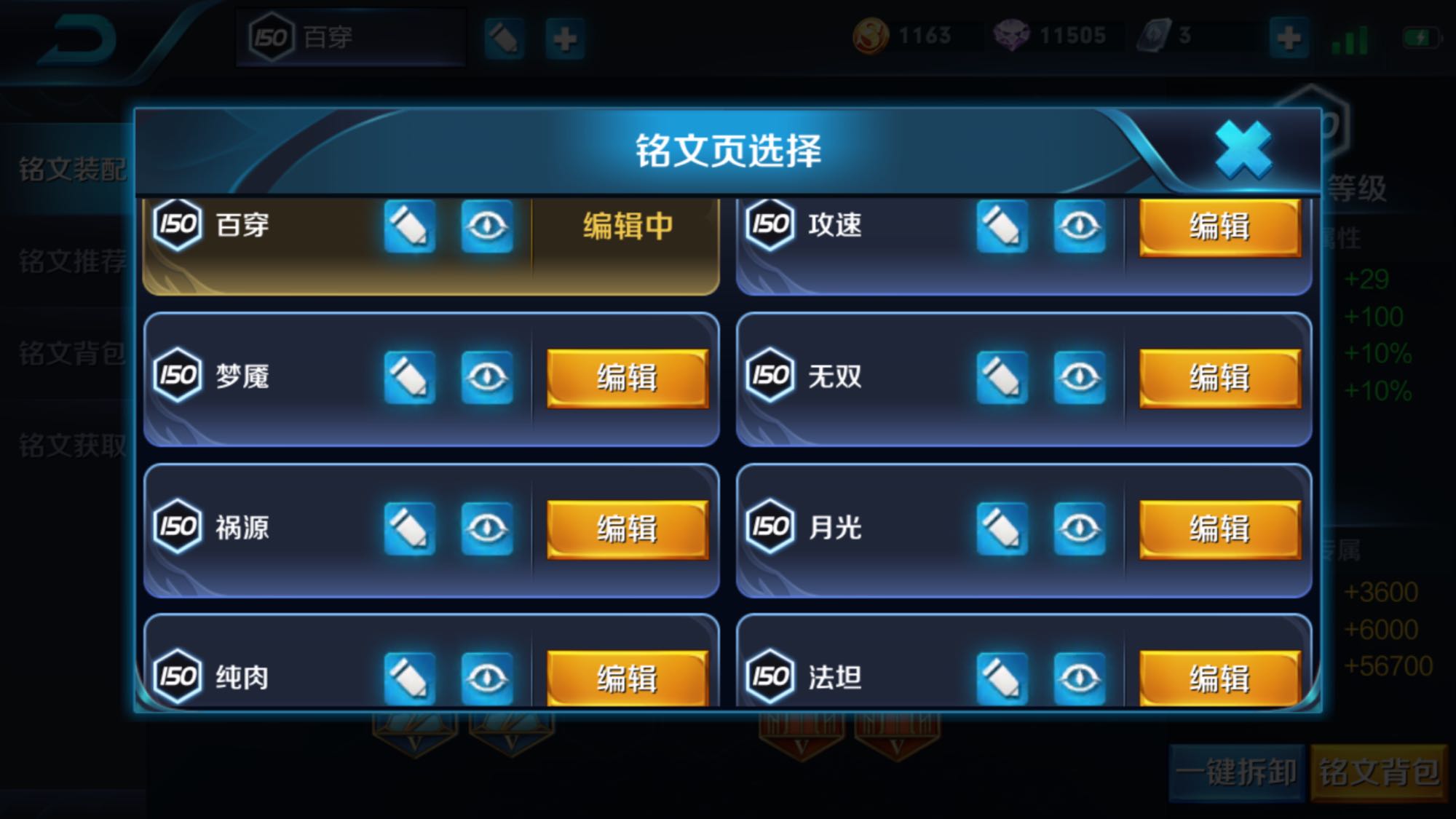Open the 法坦 page with 编辑

(x=1220, y=678)
